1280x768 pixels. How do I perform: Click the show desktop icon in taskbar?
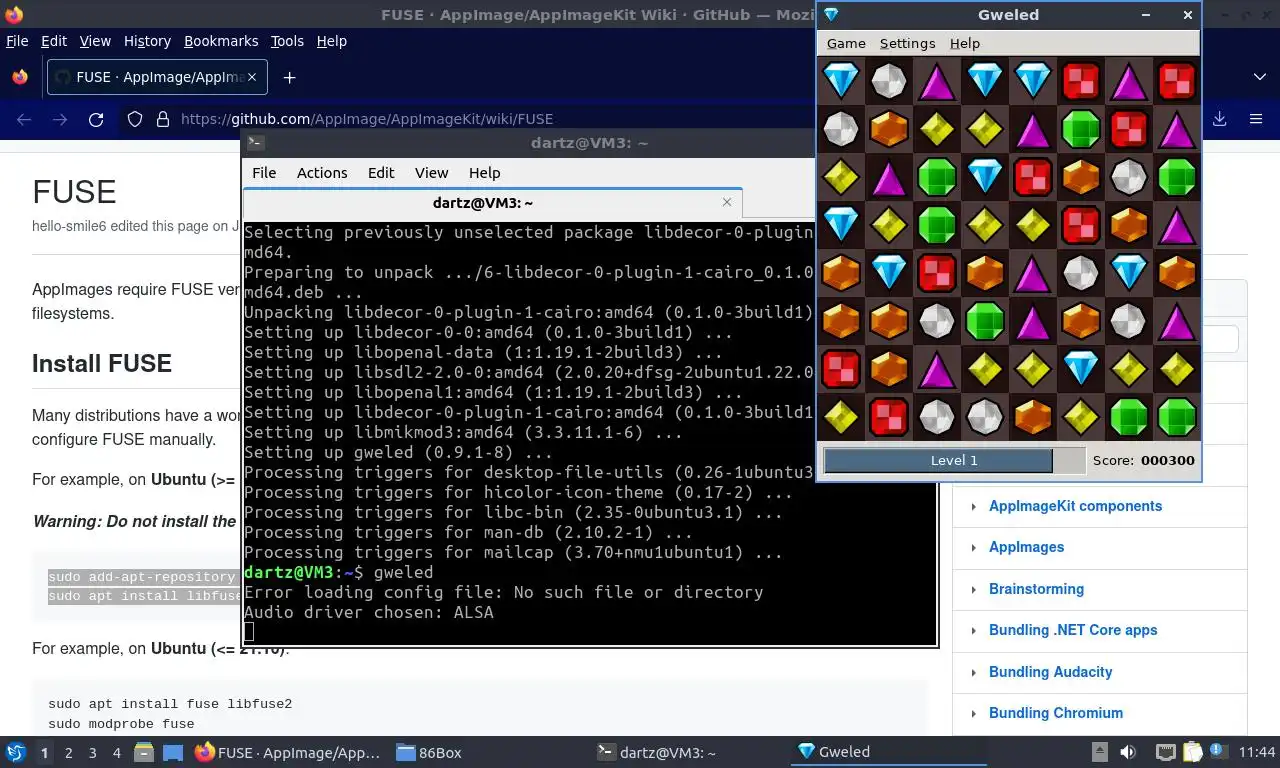(173, 752)
